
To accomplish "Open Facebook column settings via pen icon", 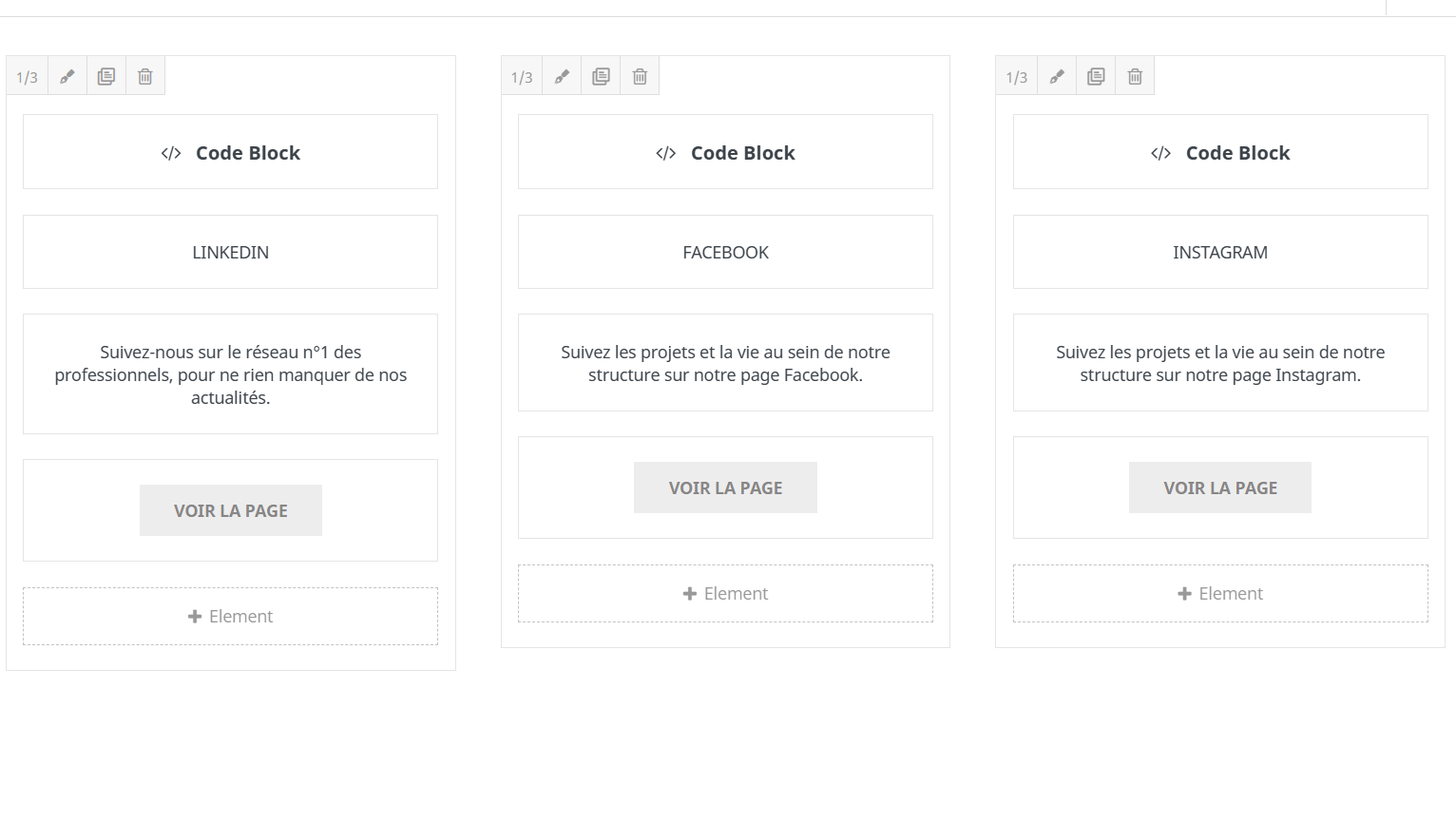I will pos(562,77).
